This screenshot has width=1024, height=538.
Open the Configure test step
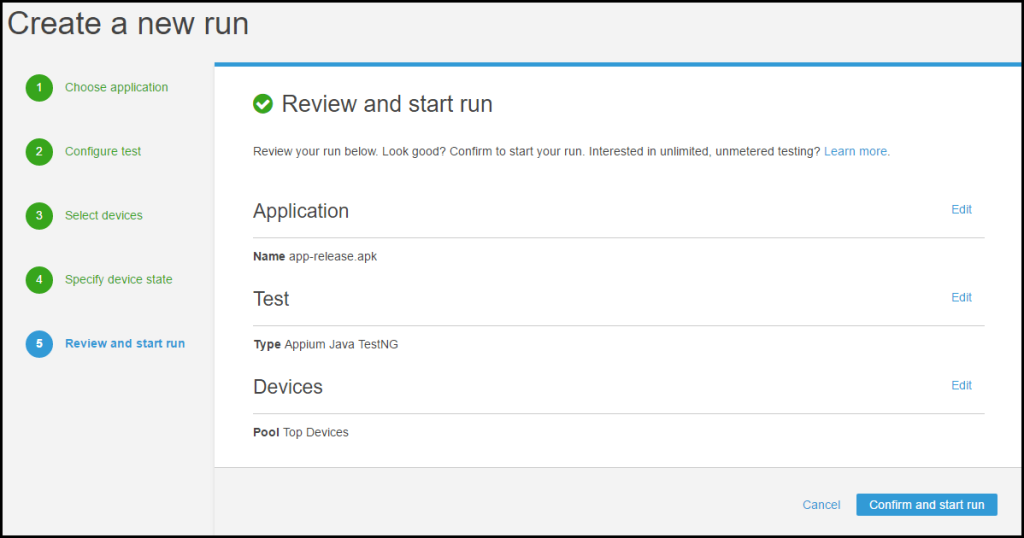point(103,152)
